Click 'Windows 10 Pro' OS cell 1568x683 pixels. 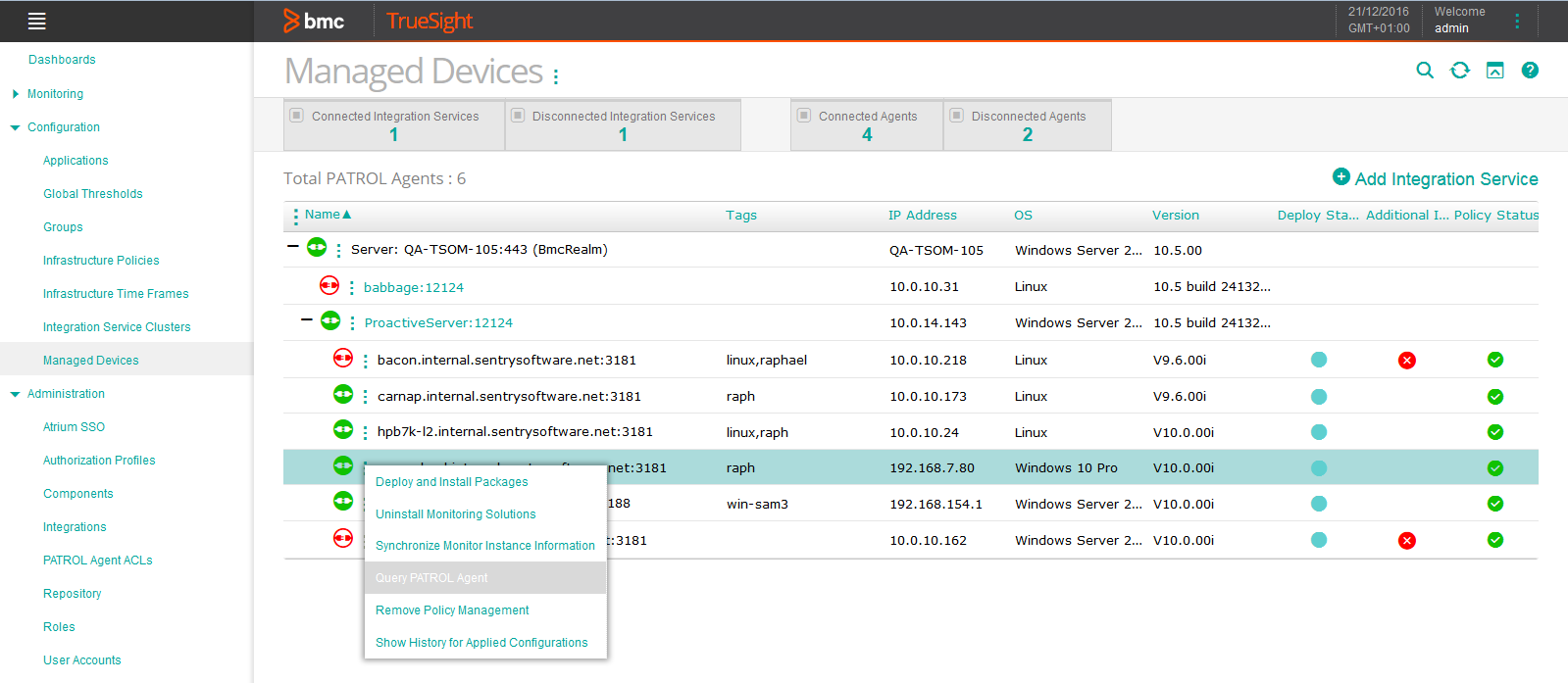tap(1066, 468)
